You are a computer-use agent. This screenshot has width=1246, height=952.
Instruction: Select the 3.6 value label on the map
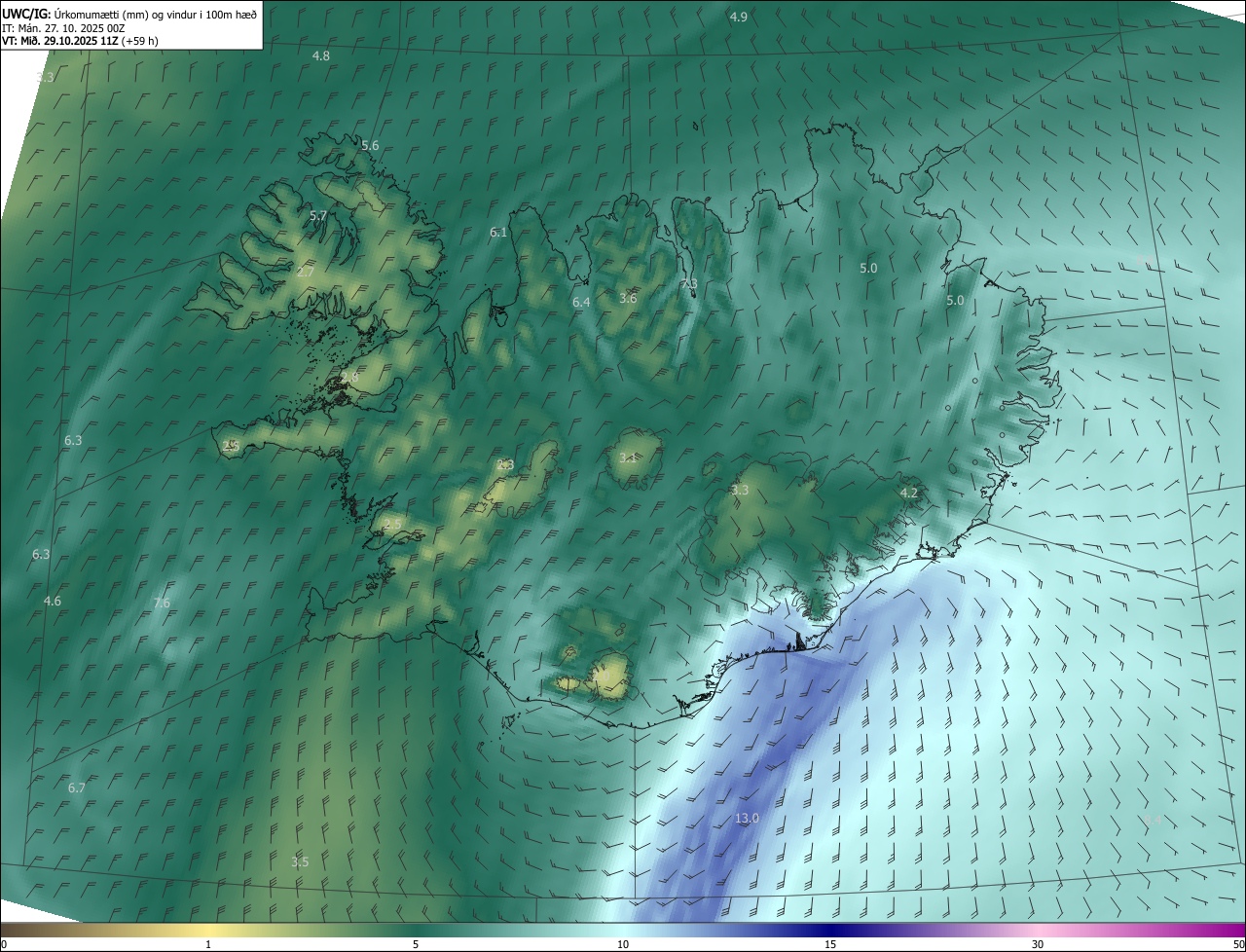point(628,298)
